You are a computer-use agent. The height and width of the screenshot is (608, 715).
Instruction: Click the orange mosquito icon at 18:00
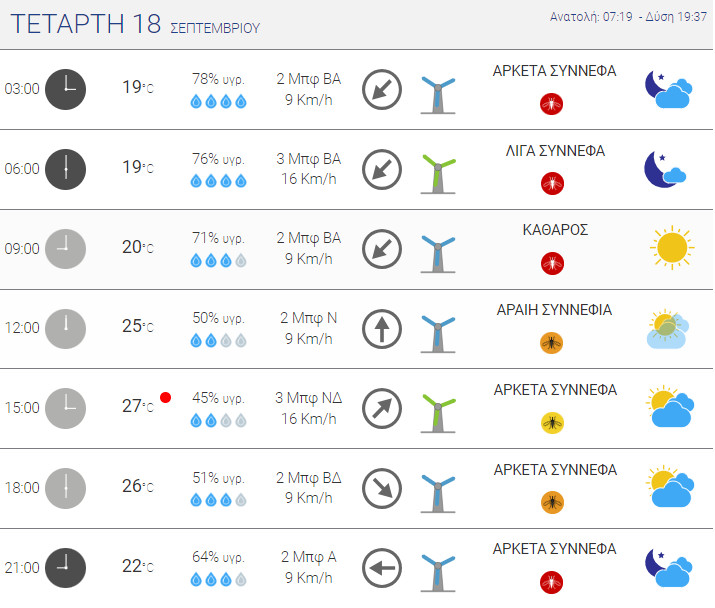[x=552, y=503]
